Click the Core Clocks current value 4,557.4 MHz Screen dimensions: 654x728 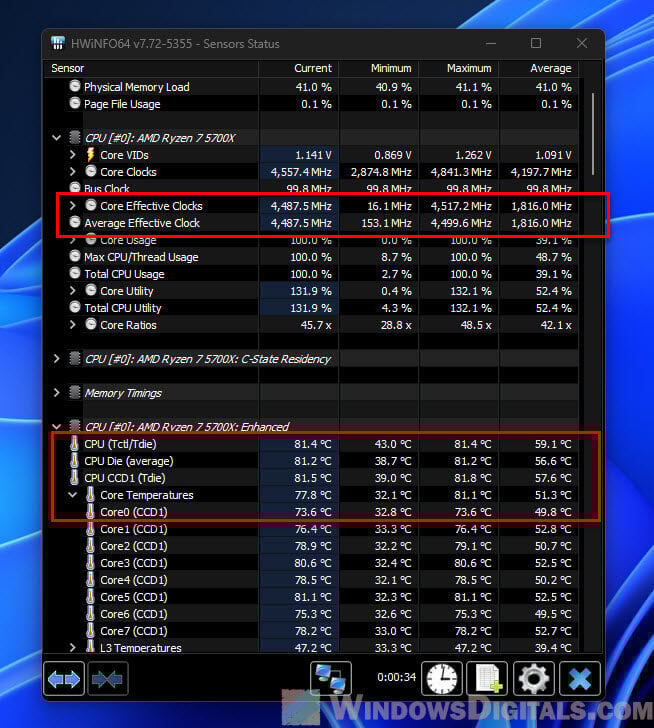pos(301,172)
